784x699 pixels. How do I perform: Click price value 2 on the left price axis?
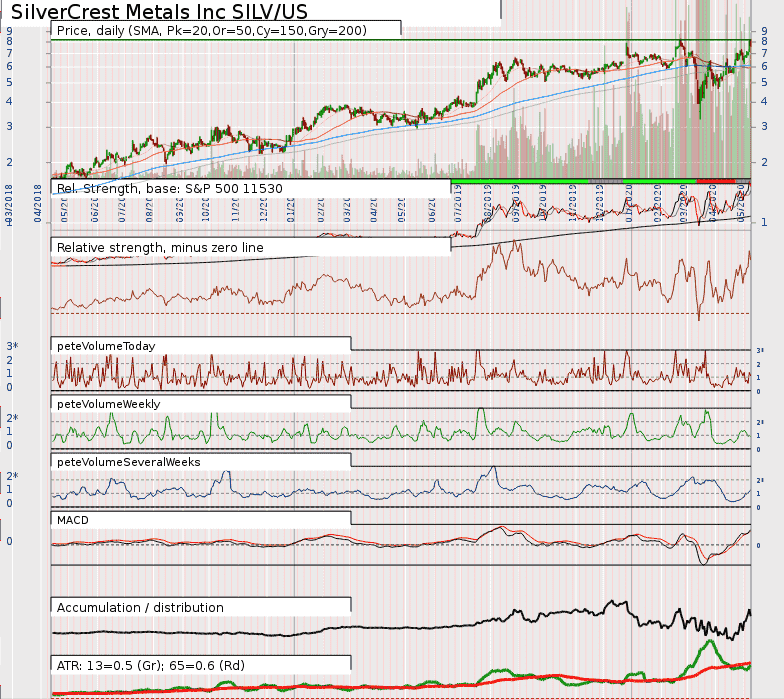click(x=10, y=162)
